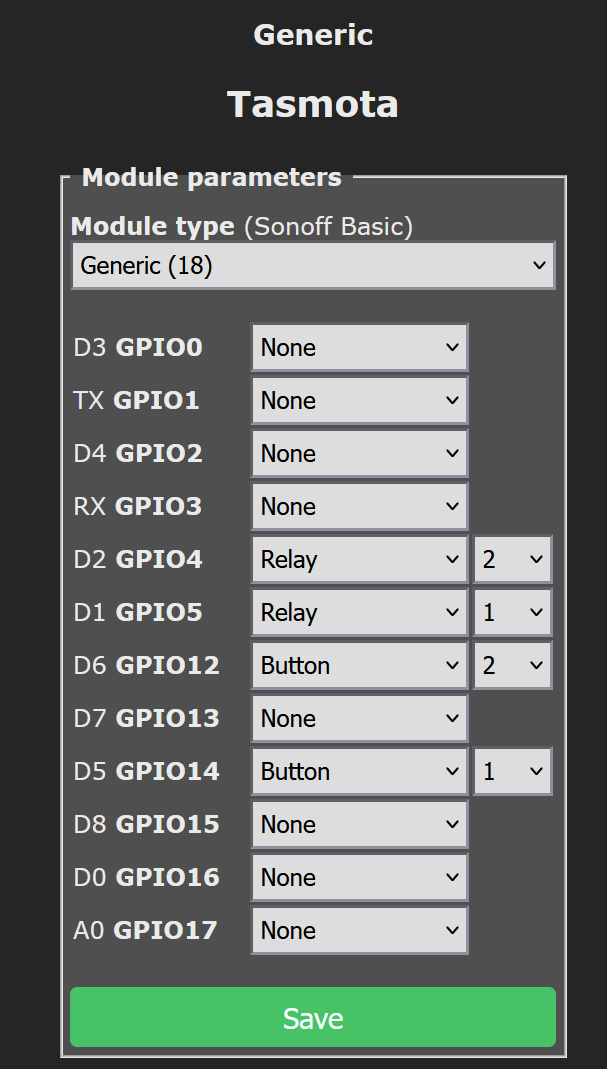The width and height of the screenshot is (607, 1069).
Task: Change the relay index for GPIO4
Action: [x=512, y=559]
